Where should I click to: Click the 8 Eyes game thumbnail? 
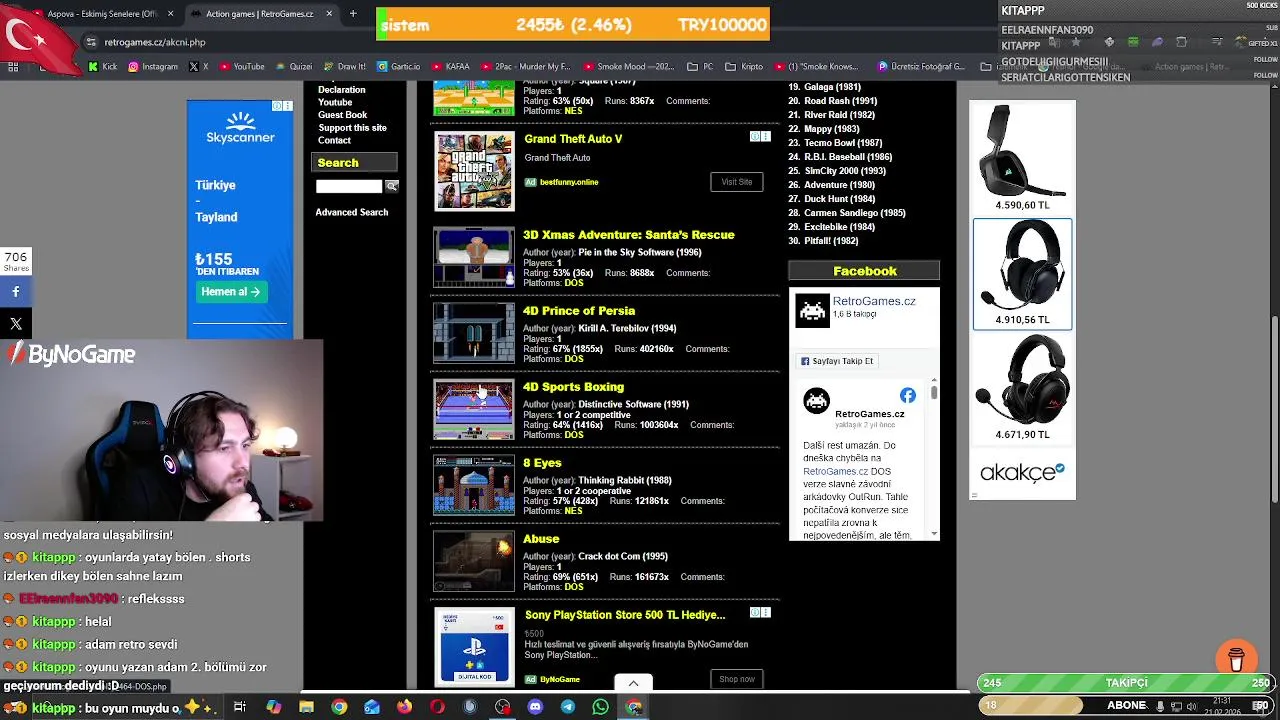click(x=474, y=485)
